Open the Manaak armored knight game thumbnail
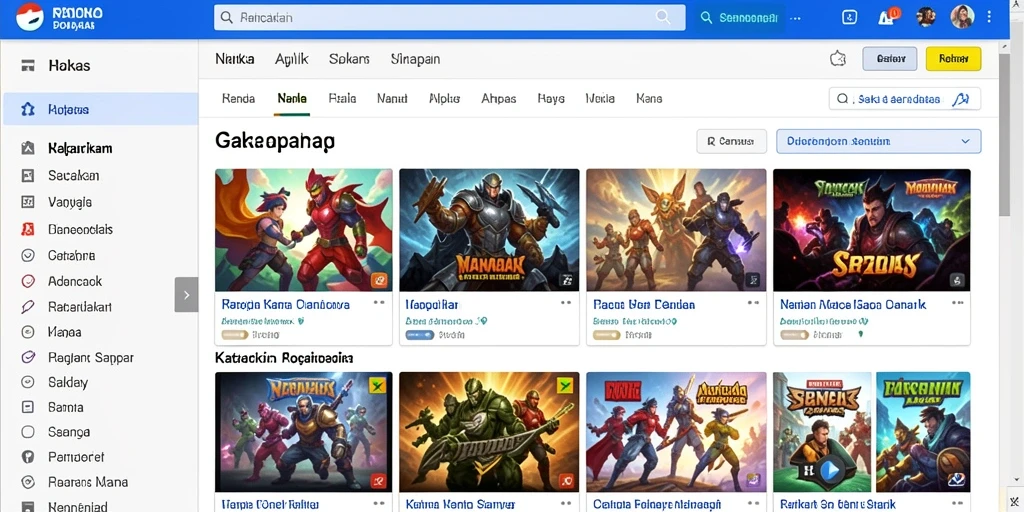Screen dimensions: 1024x512 click(x=489, y=230)
